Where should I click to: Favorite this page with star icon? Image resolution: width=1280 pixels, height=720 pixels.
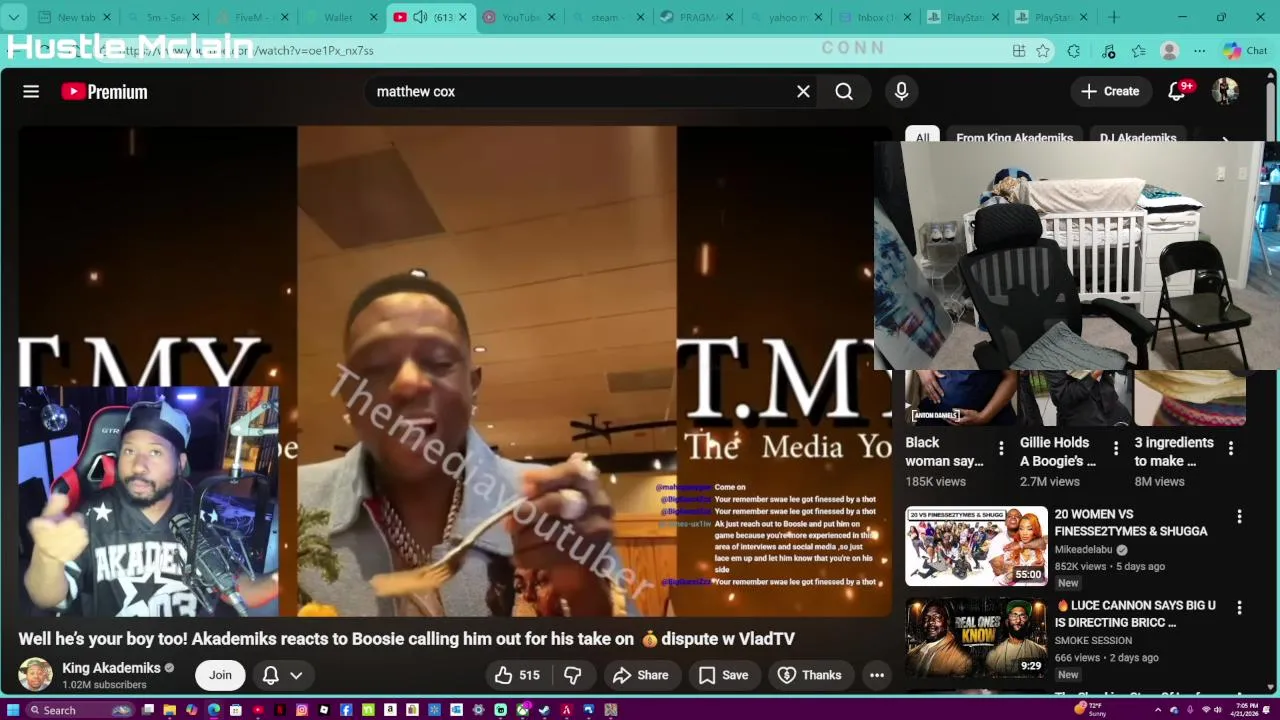click(x=1043, y=51)
